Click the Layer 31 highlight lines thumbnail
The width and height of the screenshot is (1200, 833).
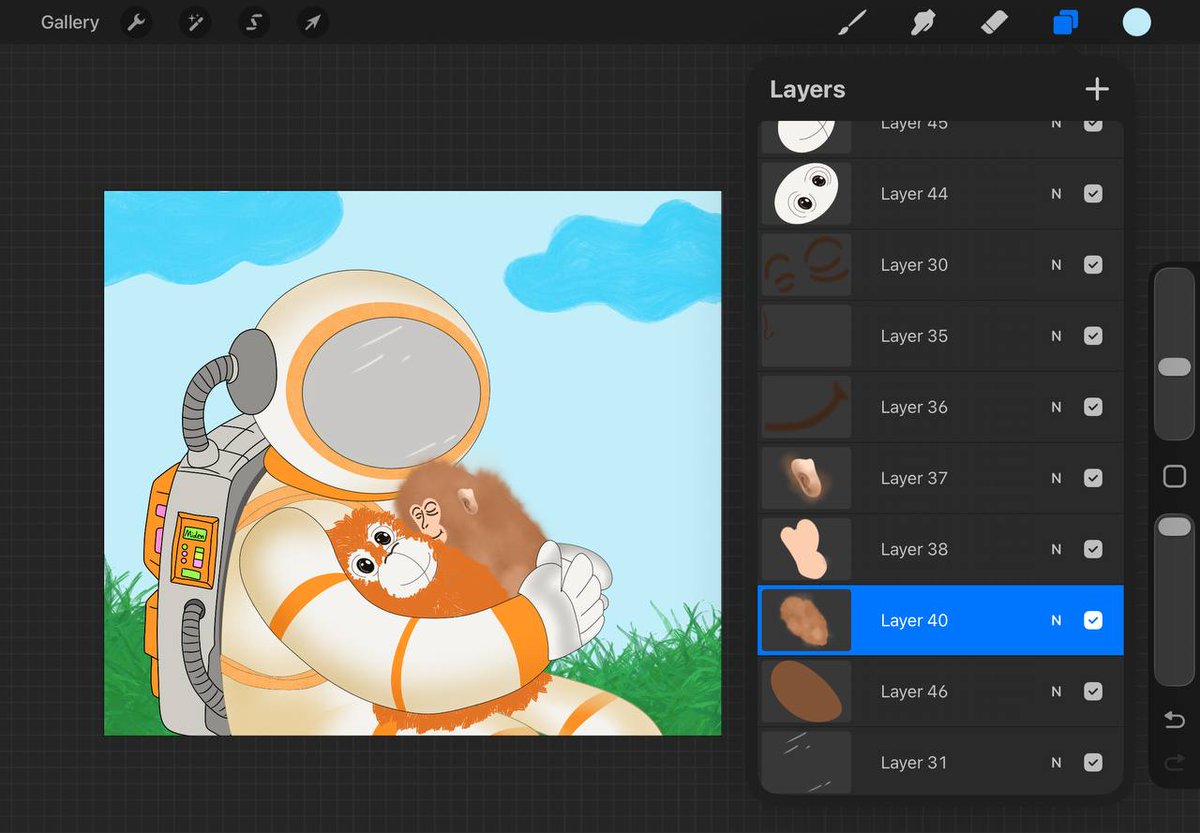(806, 762)
